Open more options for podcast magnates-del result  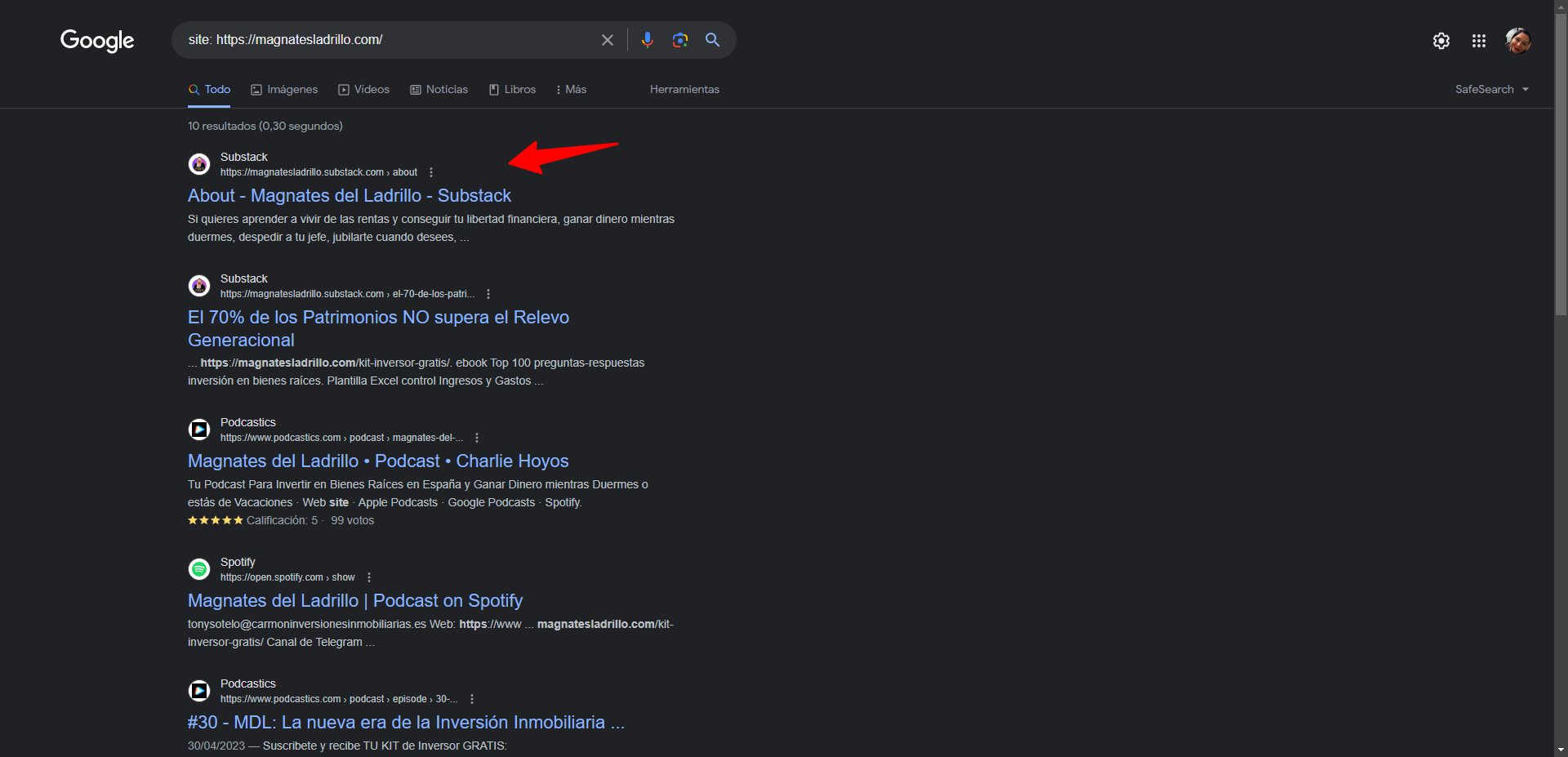[477, 438]
